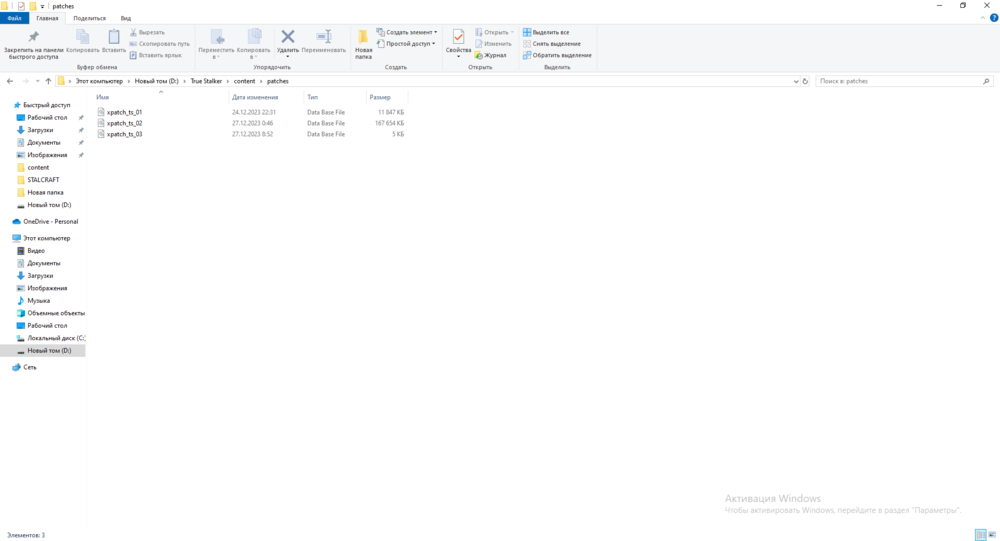
Task: Switch to large icons view in status bar
Action: coord(992,535)
